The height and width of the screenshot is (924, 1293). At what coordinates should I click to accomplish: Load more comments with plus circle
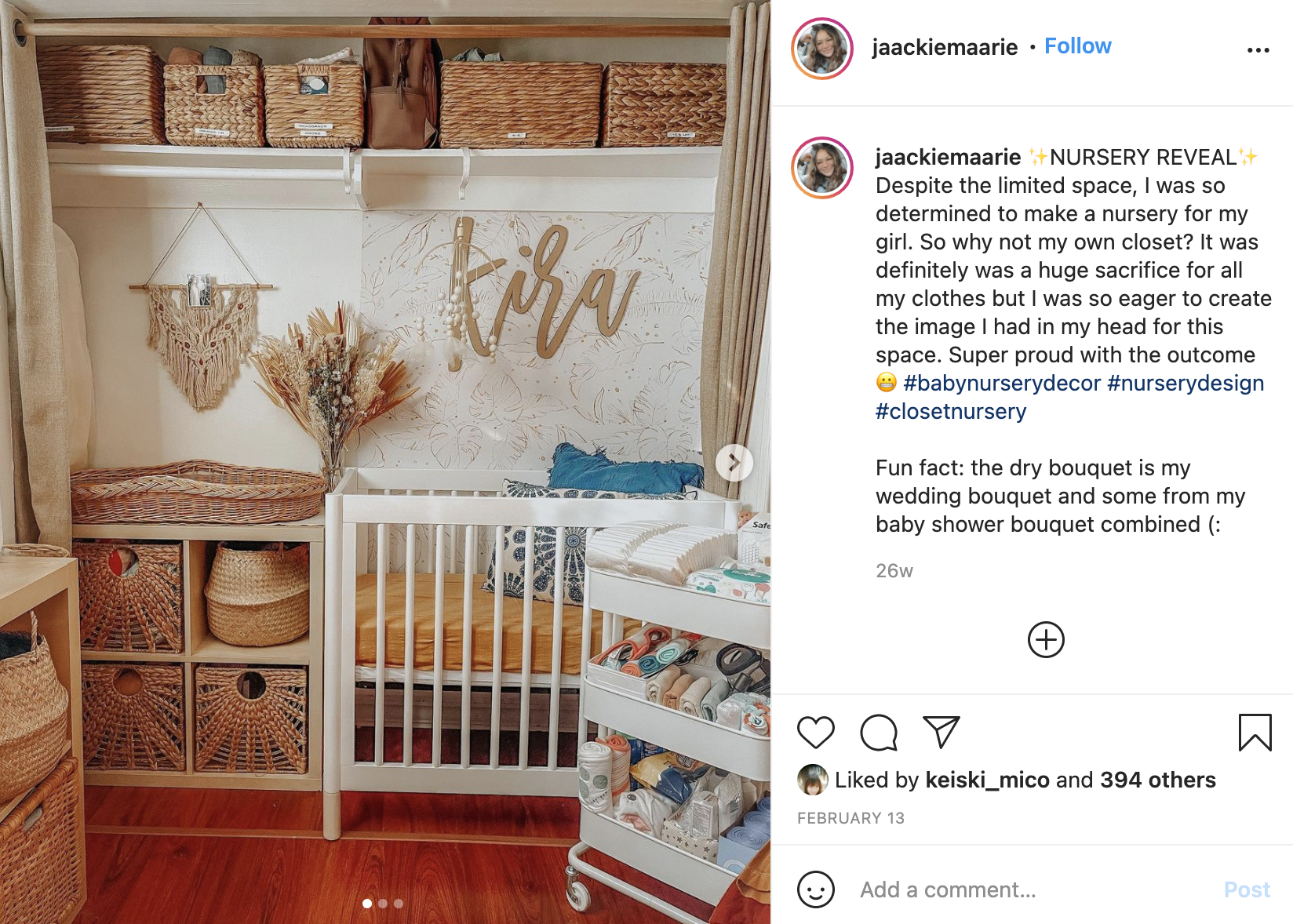click(1046, 640)
